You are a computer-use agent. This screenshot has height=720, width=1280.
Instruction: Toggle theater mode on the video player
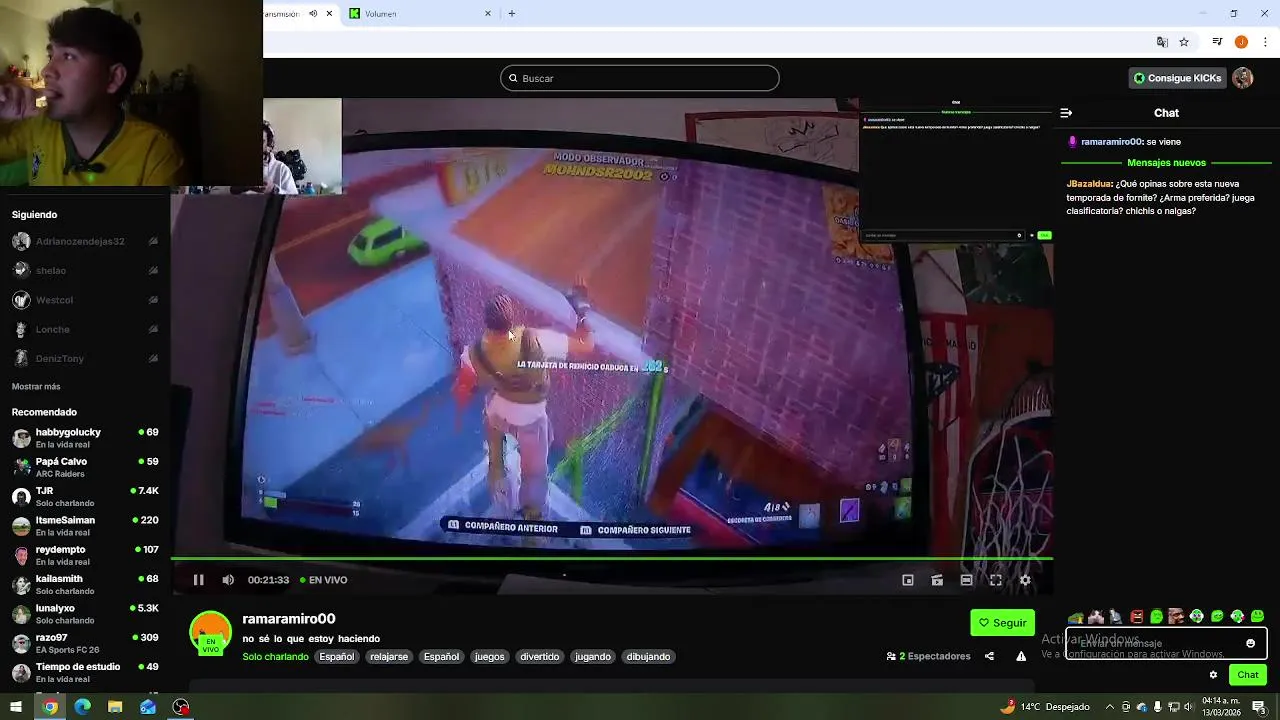click(966, 580)
